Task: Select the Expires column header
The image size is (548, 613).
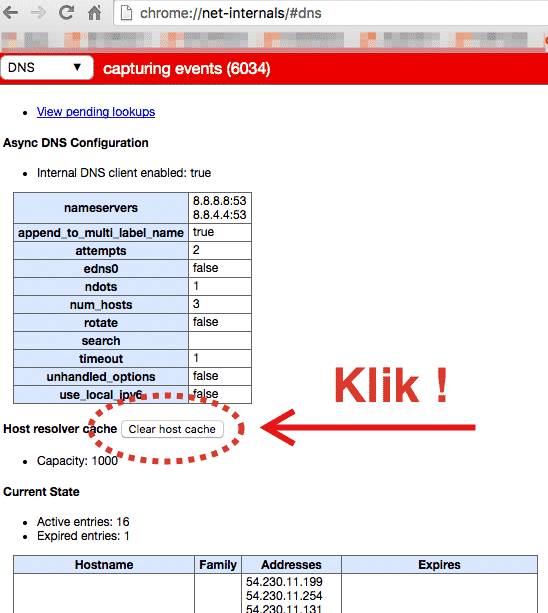Action: [x=439, y=565]
